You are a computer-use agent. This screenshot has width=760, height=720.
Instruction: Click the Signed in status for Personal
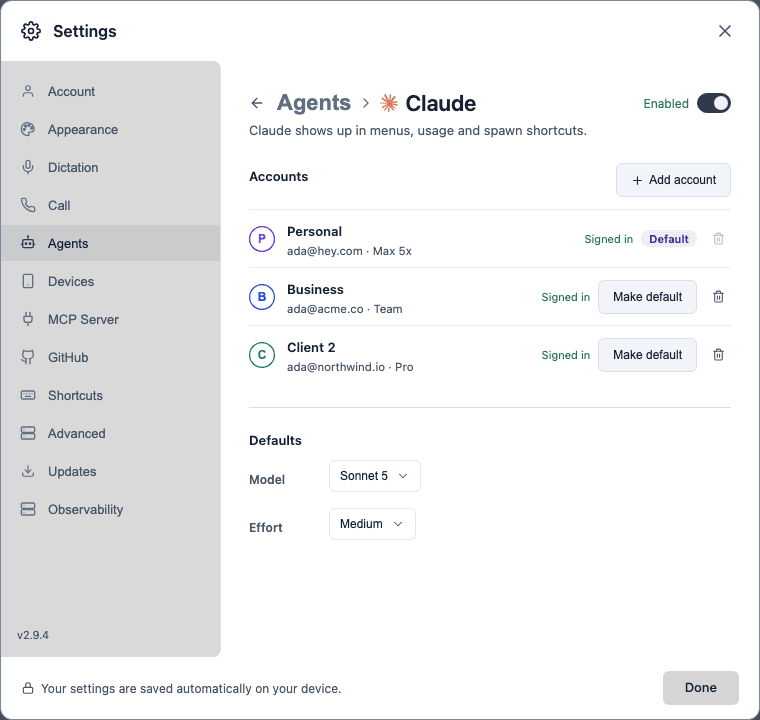click(608, 239)
